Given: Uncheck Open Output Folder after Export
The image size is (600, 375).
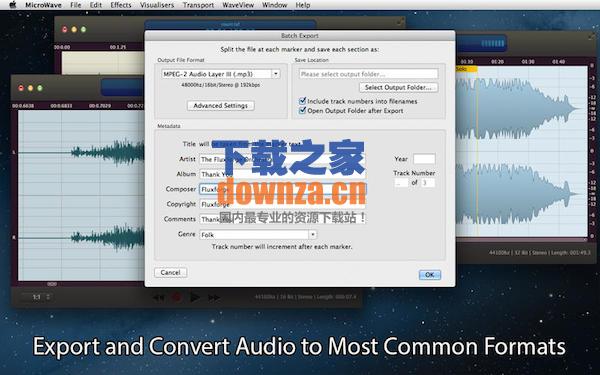Looking at the screenshot, I should pos(302,111).
